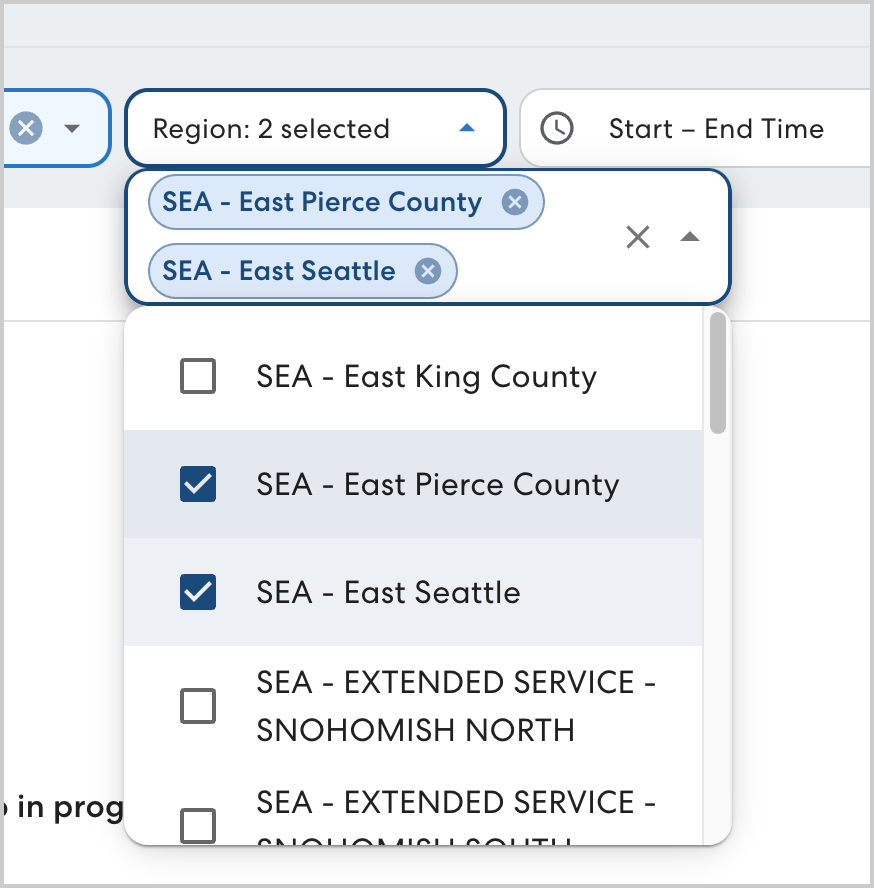Uncheck the SEA - East Pierce County box

(x=198, y=485)
